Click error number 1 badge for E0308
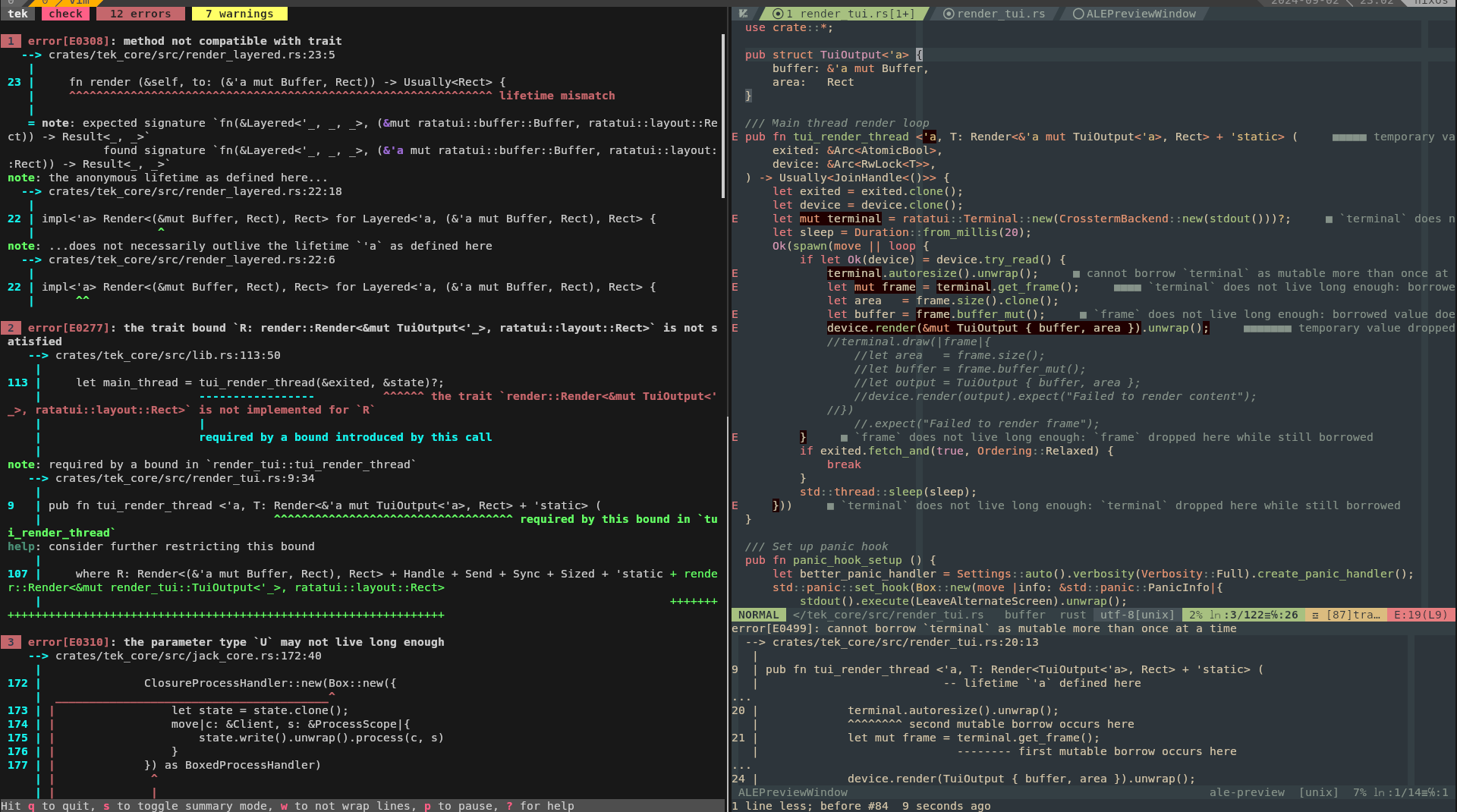This screenshot has height=812, width=1457. 11,41
